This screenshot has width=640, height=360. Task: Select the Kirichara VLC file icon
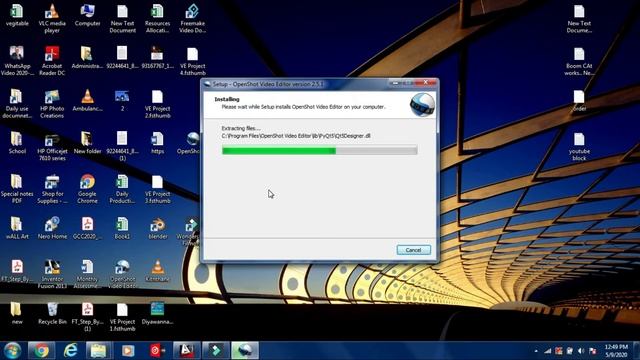(x=158, y=271)
